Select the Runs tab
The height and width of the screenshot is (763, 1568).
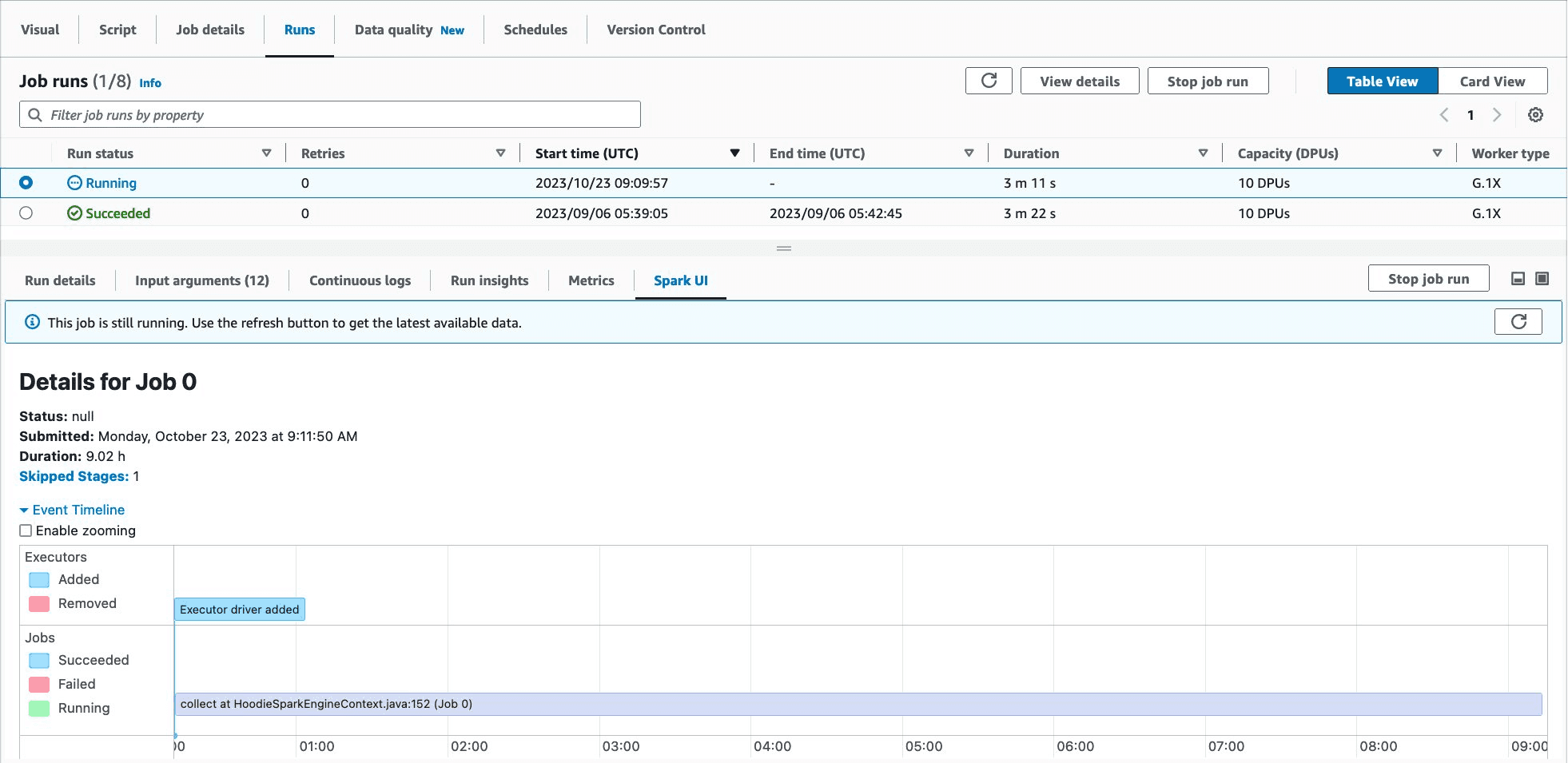pos(300,30)
